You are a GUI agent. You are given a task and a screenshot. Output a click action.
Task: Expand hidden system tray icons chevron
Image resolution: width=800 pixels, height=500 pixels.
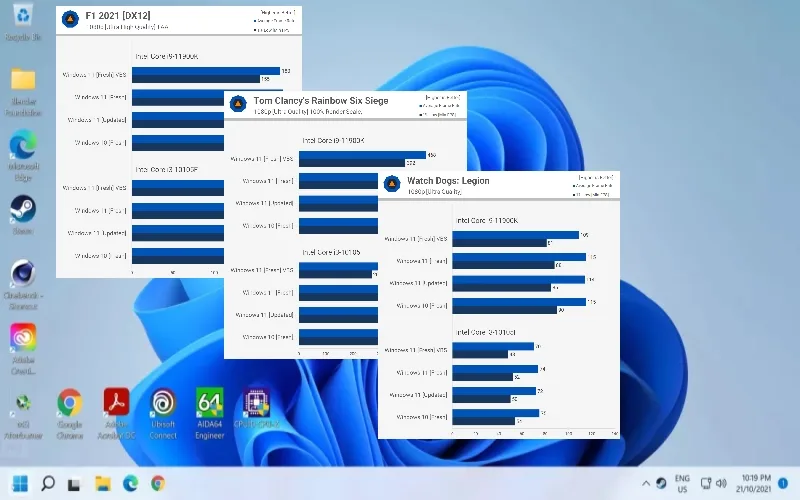point(646,483)
